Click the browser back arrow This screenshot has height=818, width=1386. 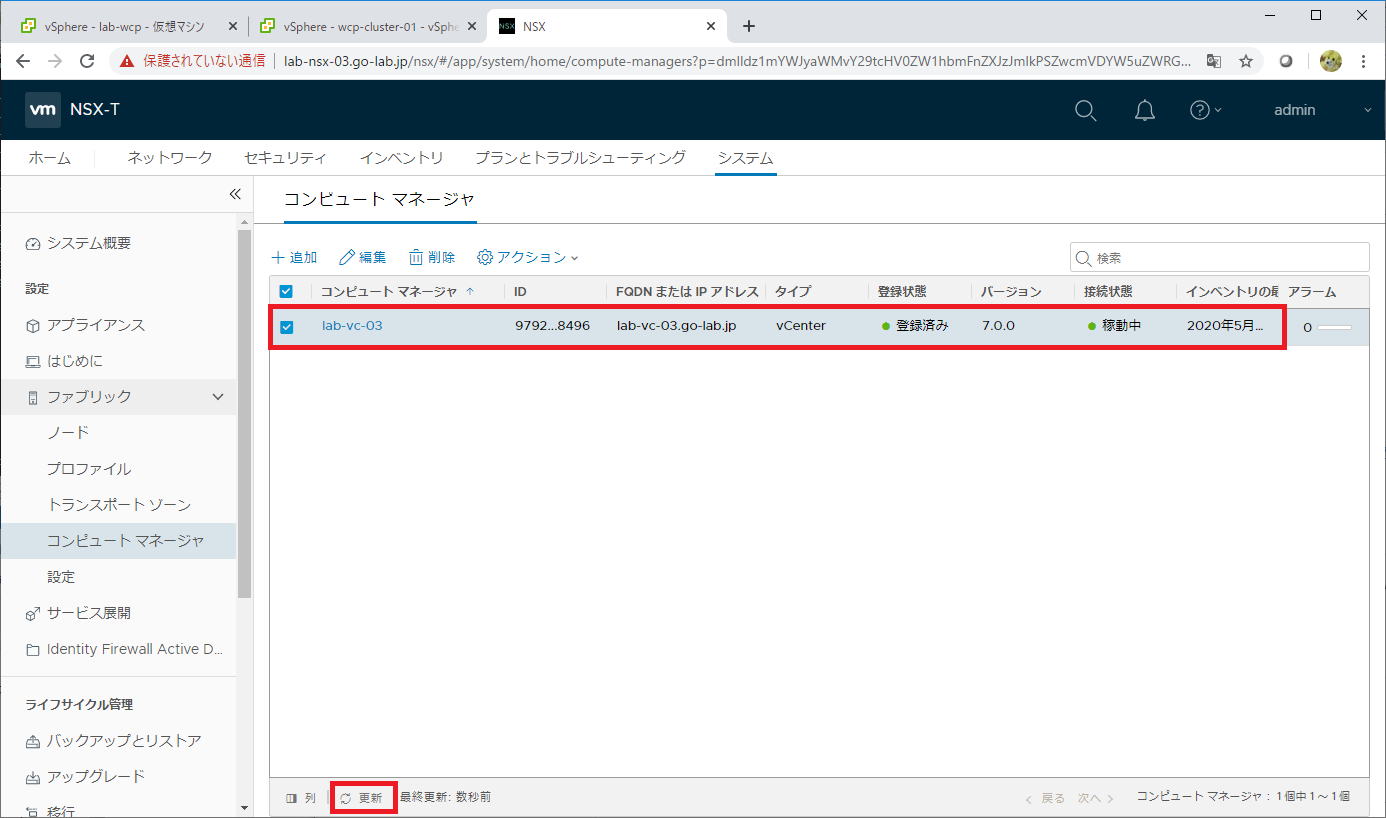[22, 61]
